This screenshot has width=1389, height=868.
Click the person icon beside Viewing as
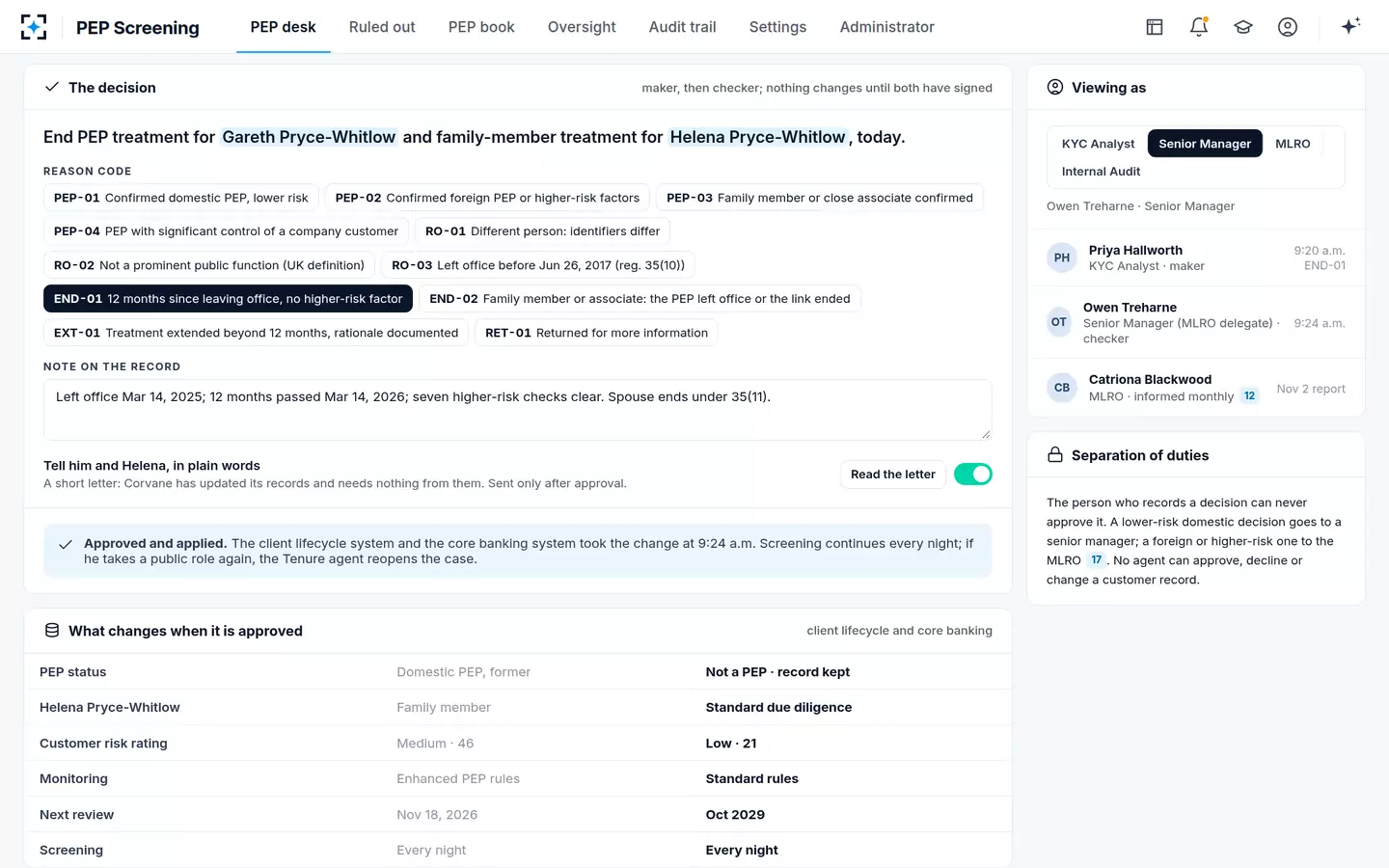pos(1055,87)
